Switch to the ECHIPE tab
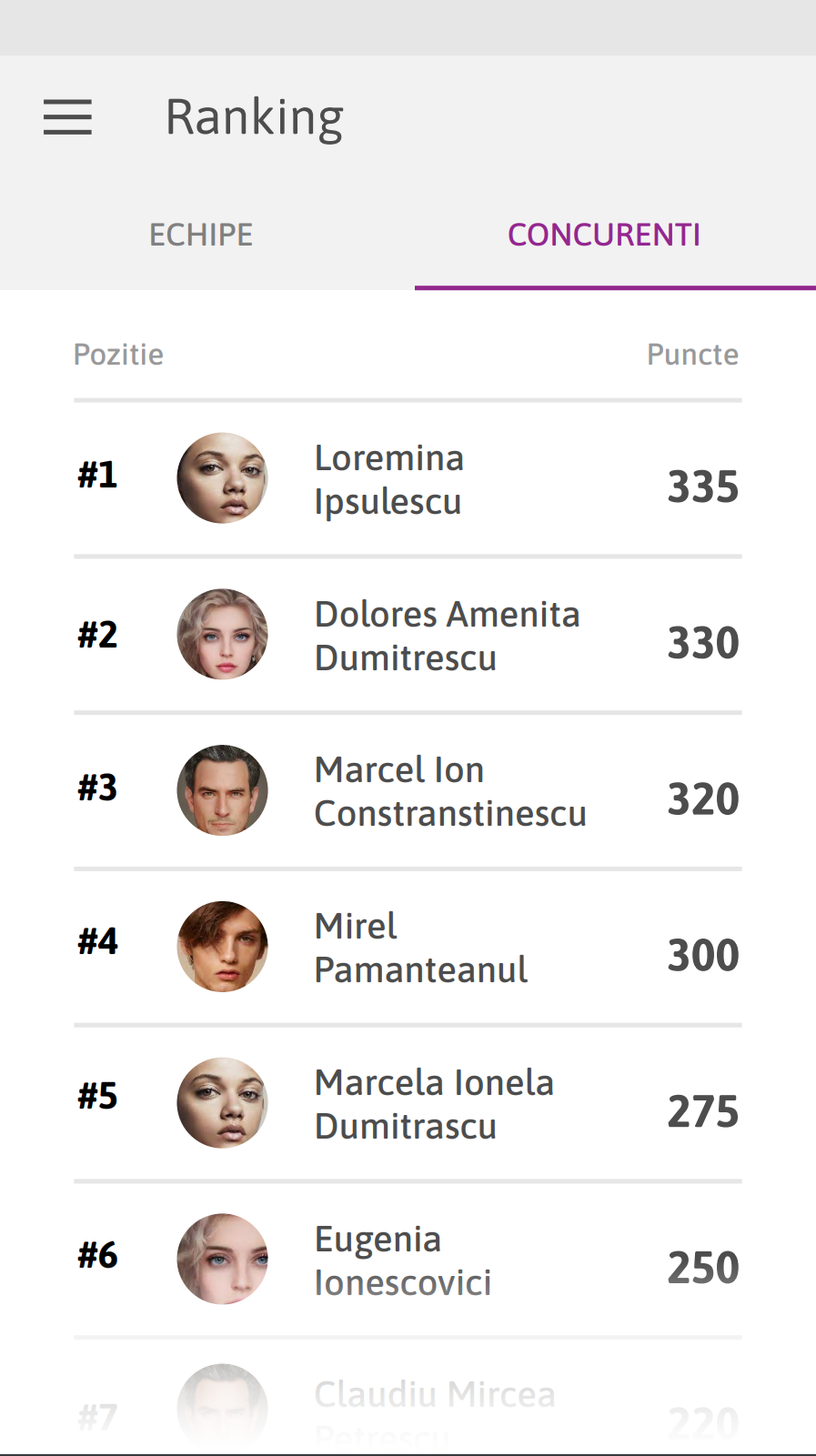 click(201, 235)
